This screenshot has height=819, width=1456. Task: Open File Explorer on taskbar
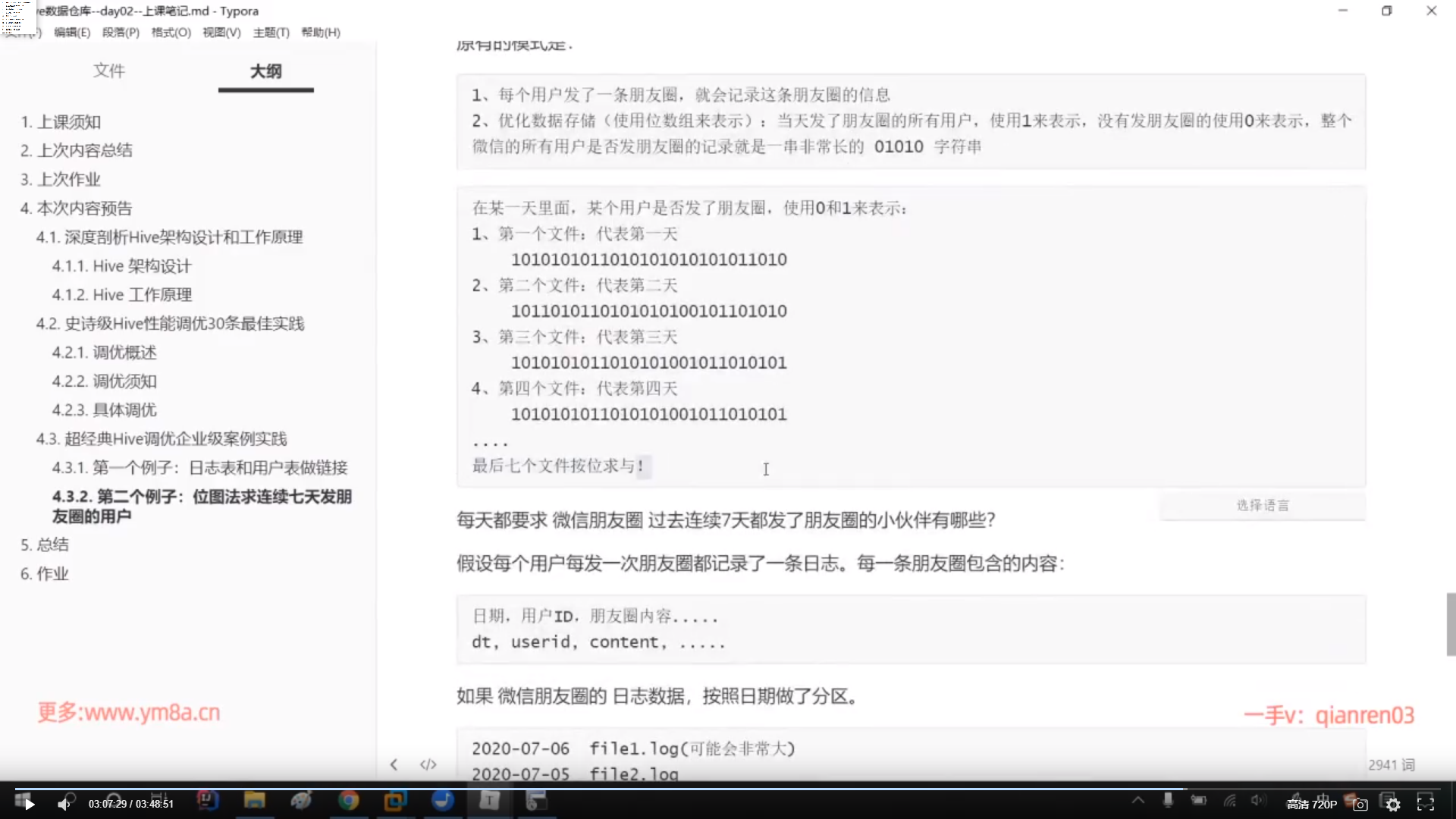click(x=254, y=800)
